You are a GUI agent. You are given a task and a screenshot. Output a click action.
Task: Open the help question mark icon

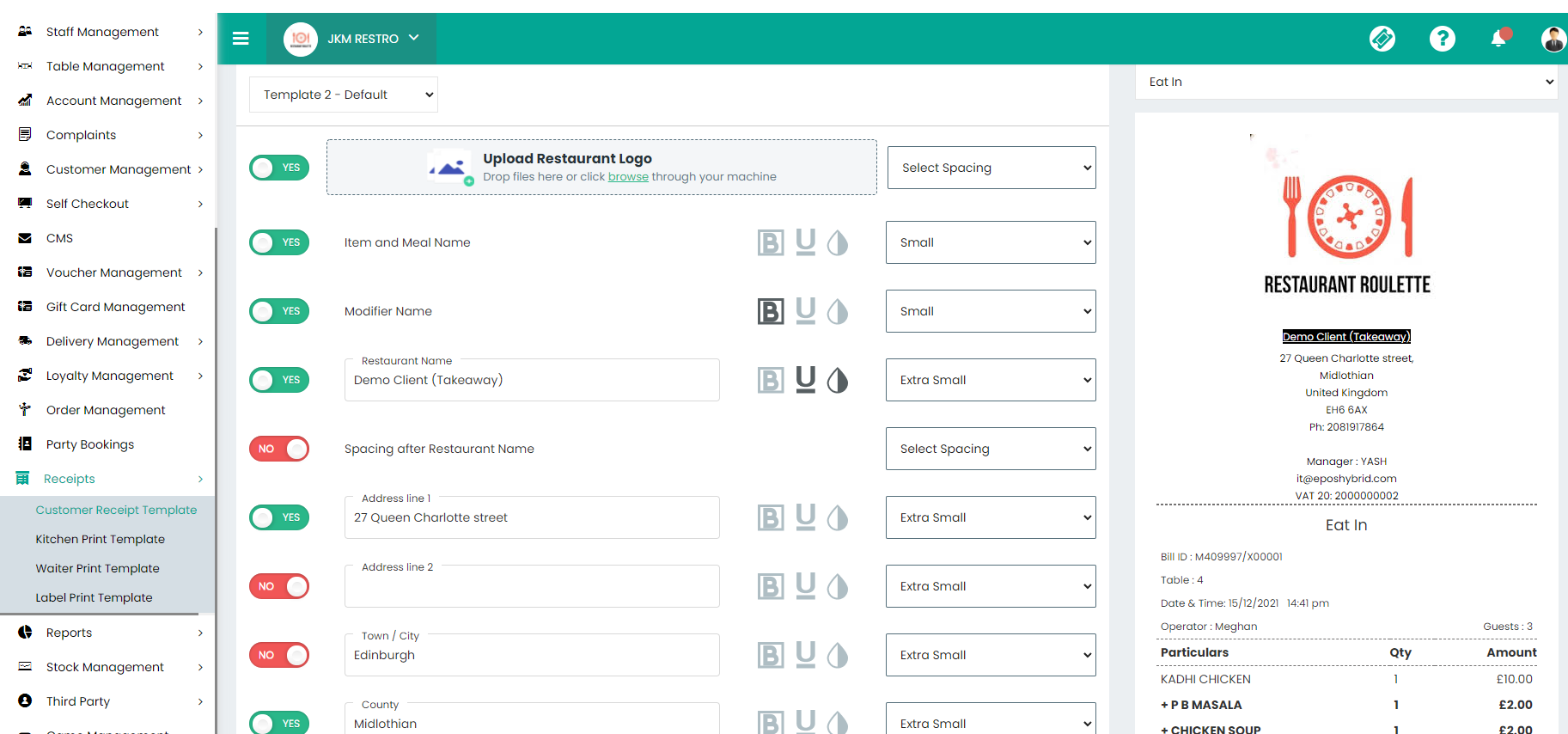[x=1443, y=39]
